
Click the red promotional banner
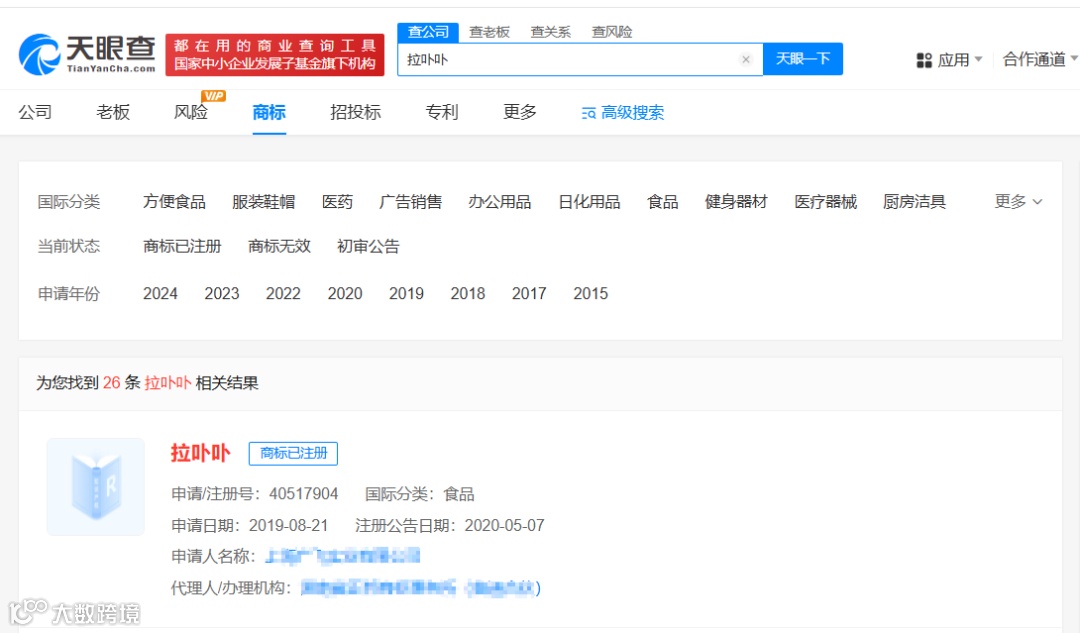pyautogui.click(x=275, y=54)
